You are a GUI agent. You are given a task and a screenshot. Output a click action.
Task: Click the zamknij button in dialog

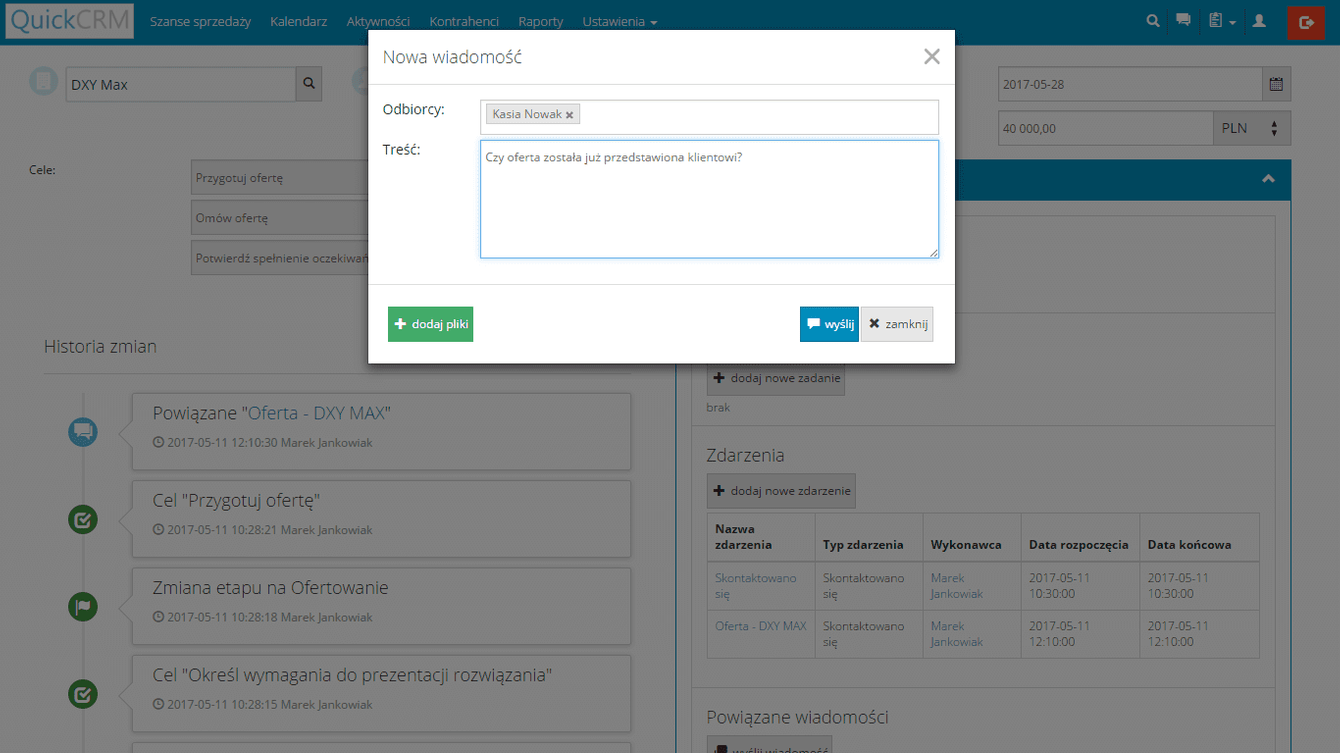pos(897,324)
